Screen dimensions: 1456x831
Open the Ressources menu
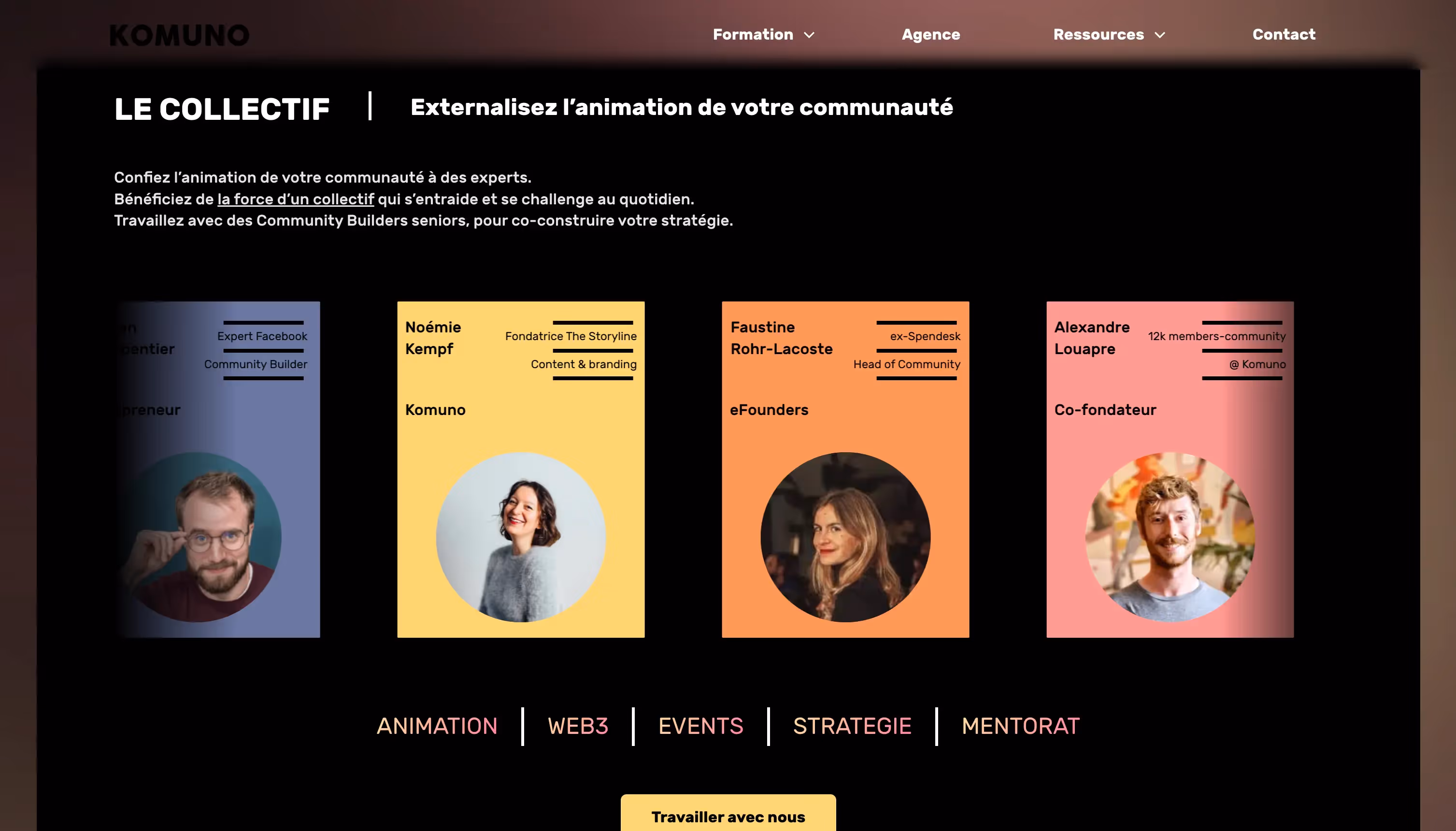[x=1098, y=35]
